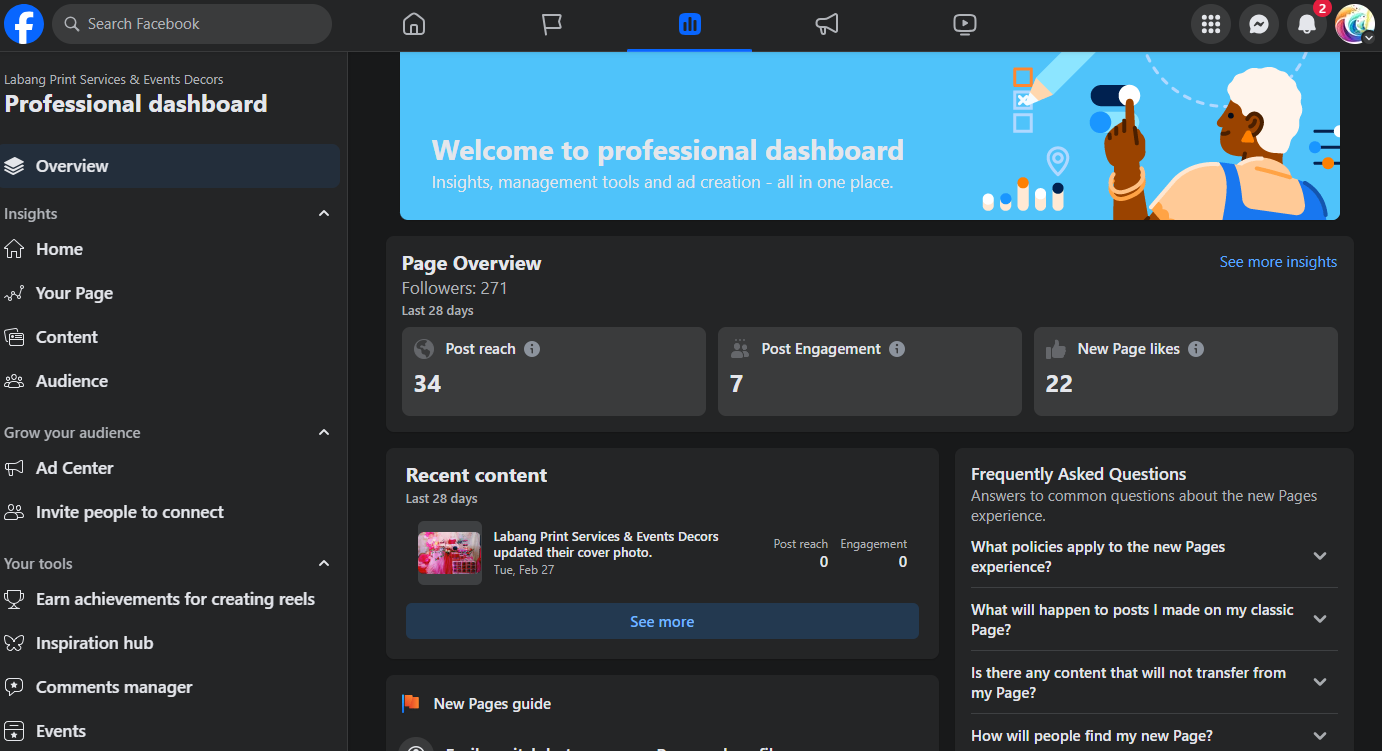This screenshot has width=1382, height=751.
Task: Click the Comments manager speech bubble icon
Action: coord(14,687)
